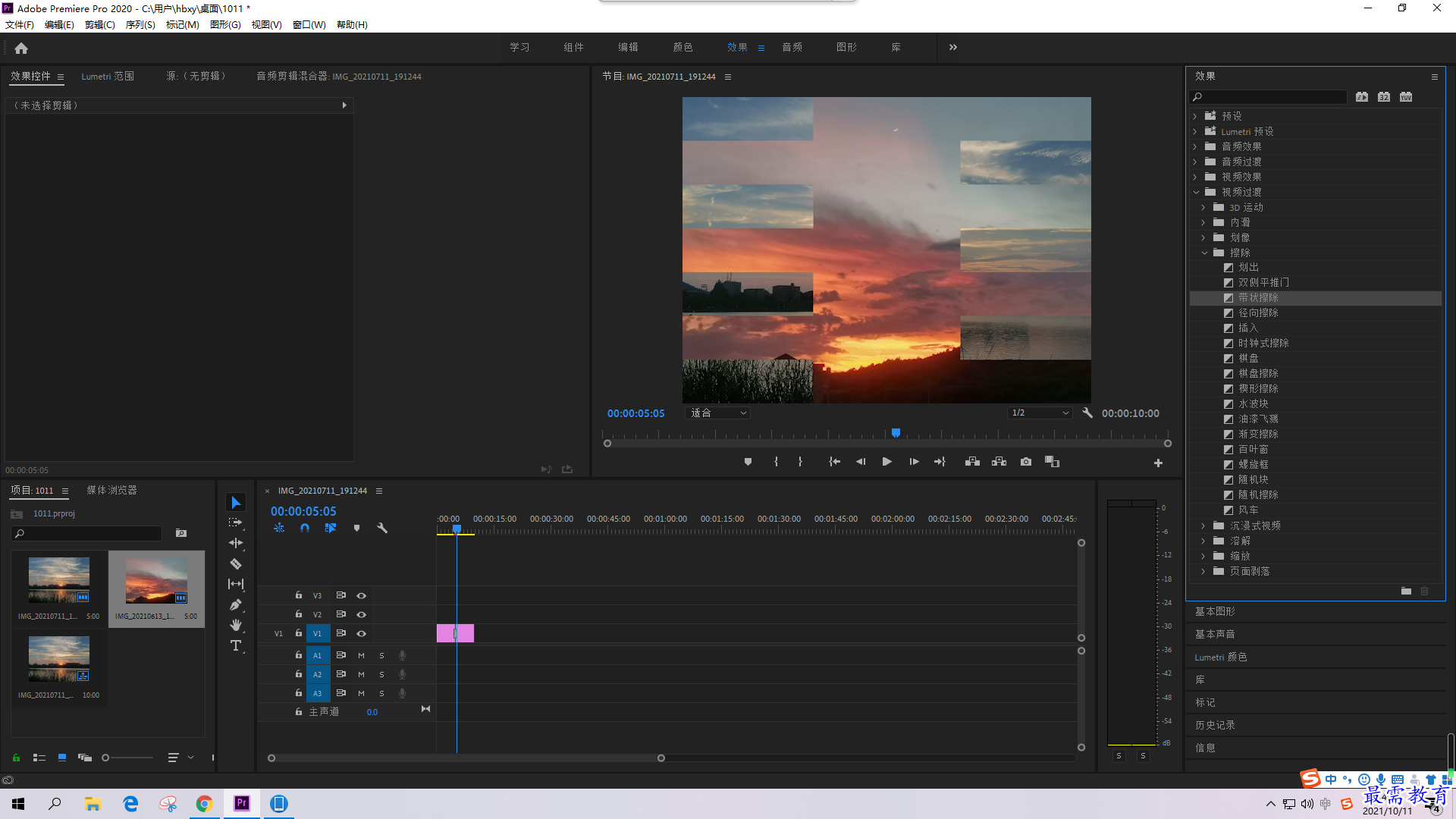Viewport: 1456px width, 819px height.
Task: Toggle V3 track output eye
Action: tap(362, 596)
